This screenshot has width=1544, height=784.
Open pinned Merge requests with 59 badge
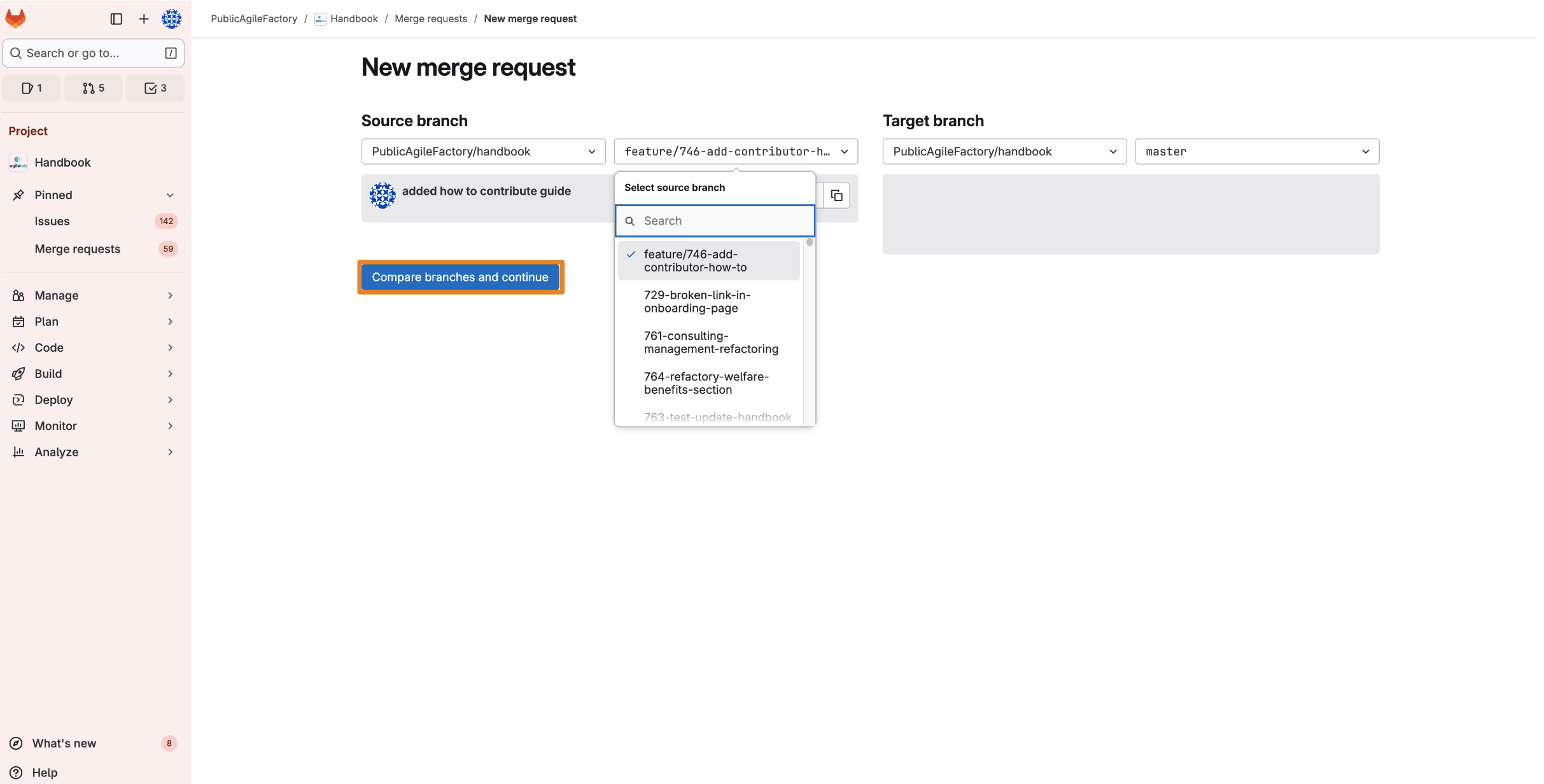pyautogui.click(x=94, y=249)
